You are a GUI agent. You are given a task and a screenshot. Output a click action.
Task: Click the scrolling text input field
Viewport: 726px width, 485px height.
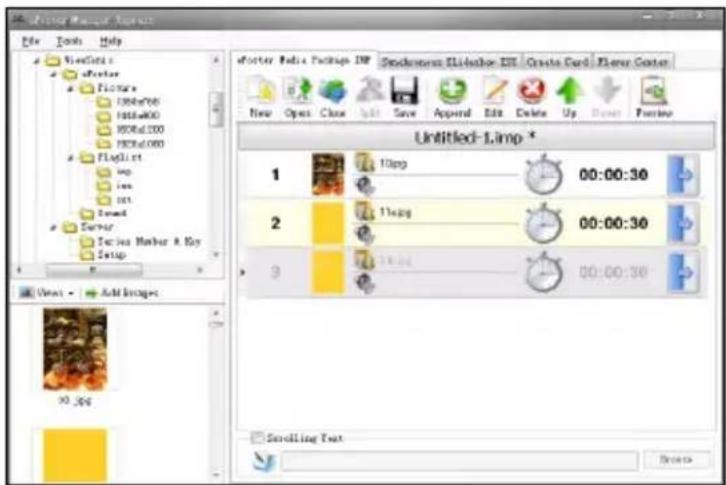(x=459, y=461)
